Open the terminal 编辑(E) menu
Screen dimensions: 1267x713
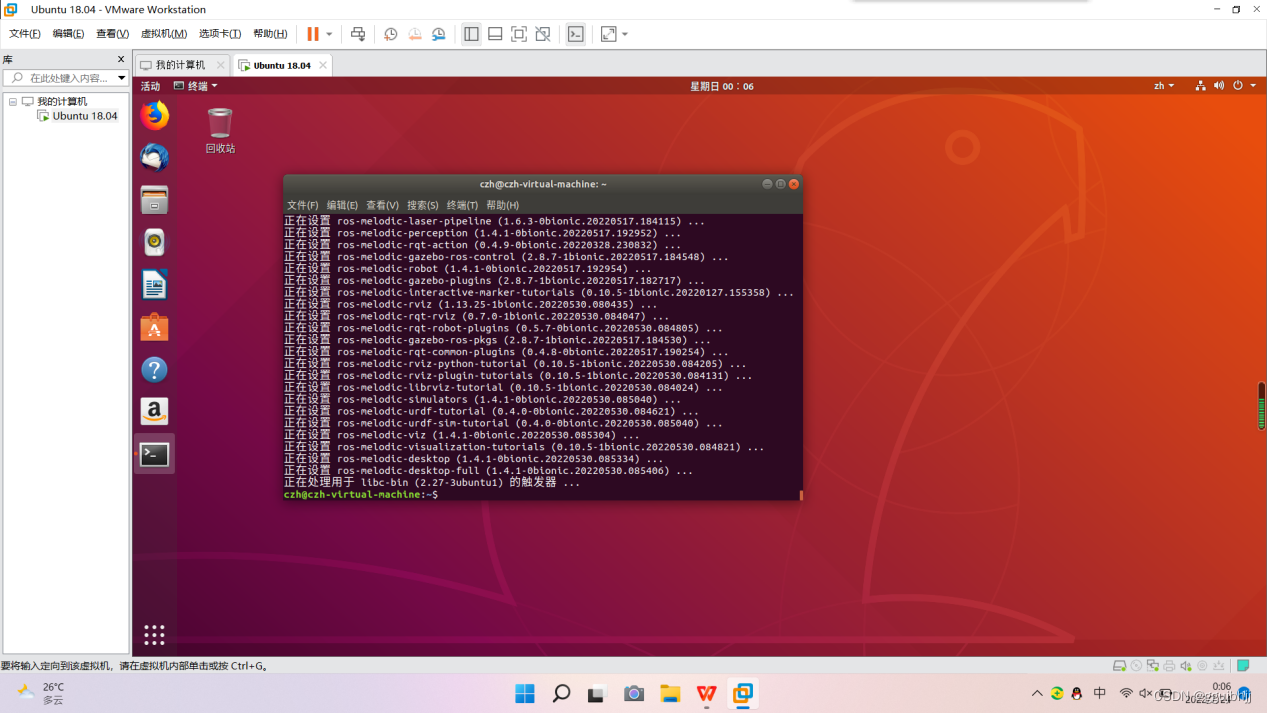tap(342, 205)
